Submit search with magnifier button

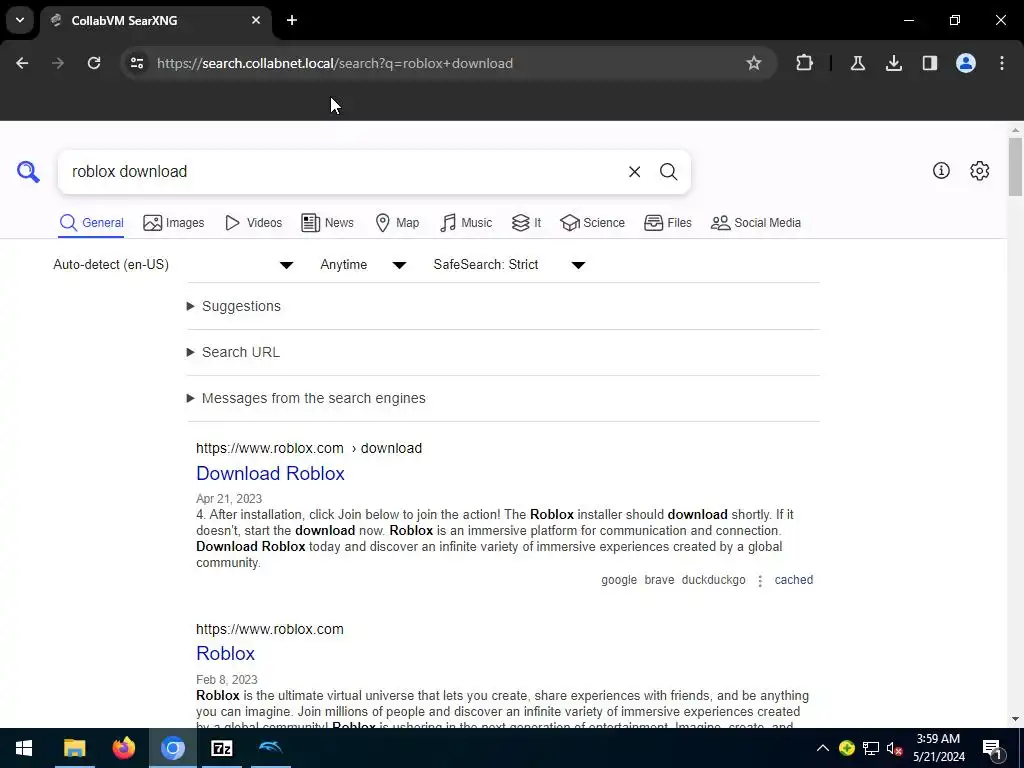668,172
